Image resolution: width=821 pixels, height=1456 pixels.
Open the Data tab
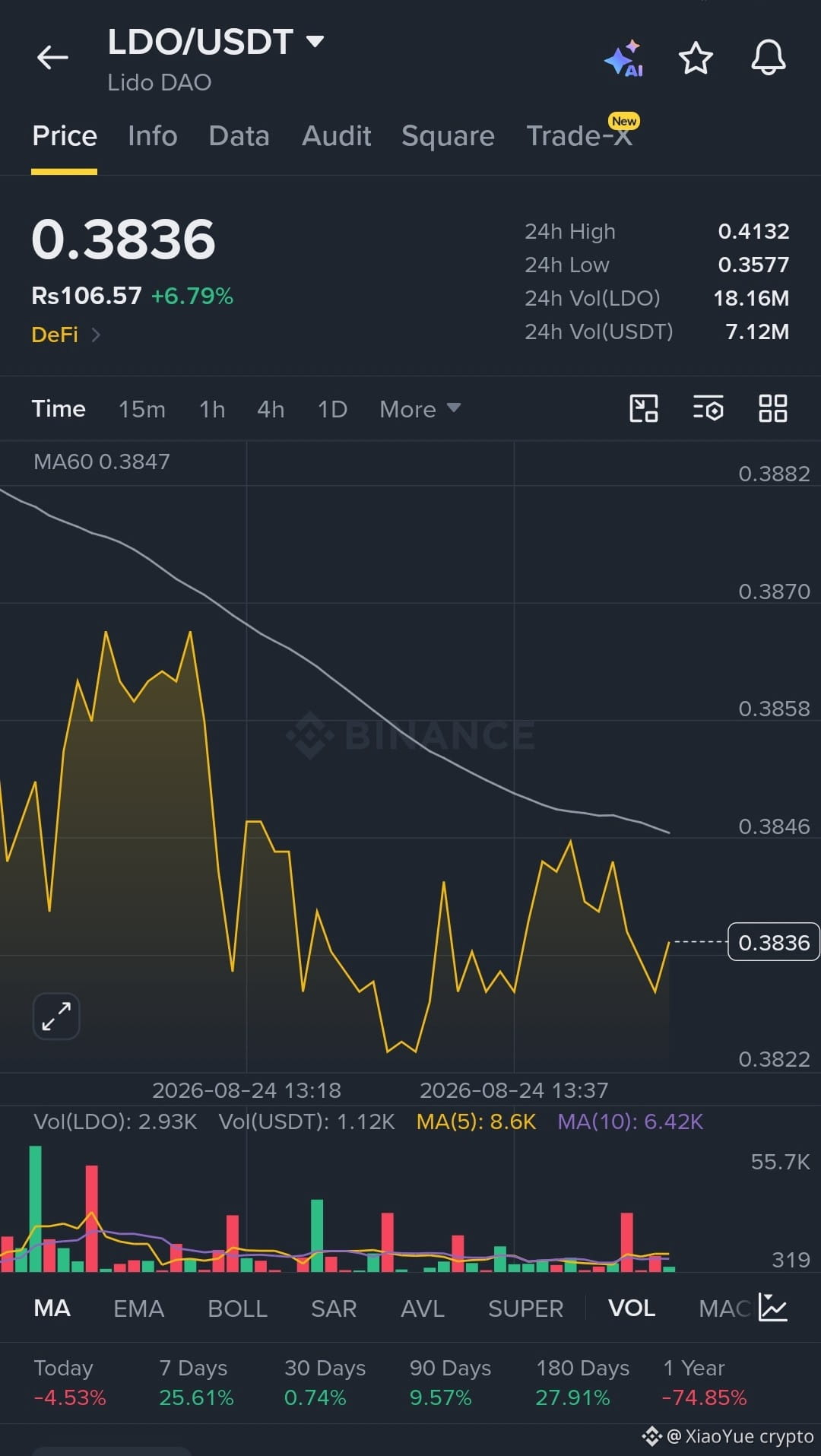[x=239, y=136]
